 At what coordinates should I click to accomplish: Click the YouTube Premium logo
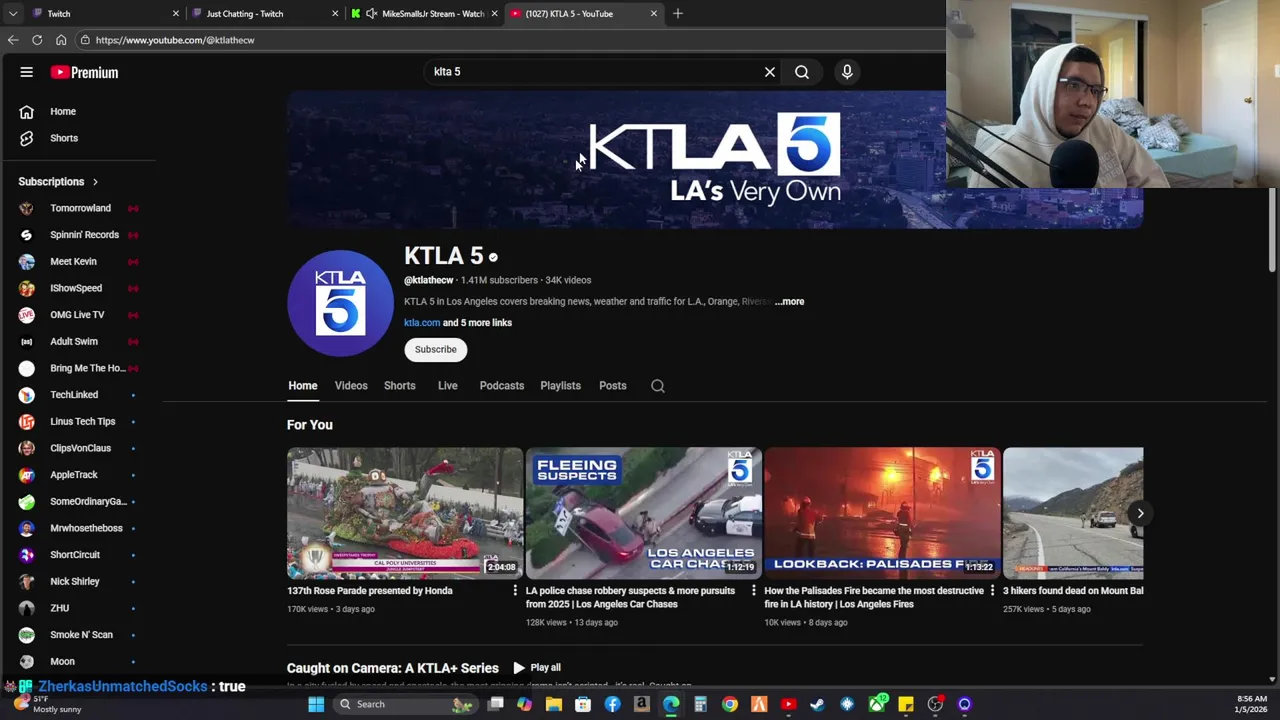coord(85,72)
